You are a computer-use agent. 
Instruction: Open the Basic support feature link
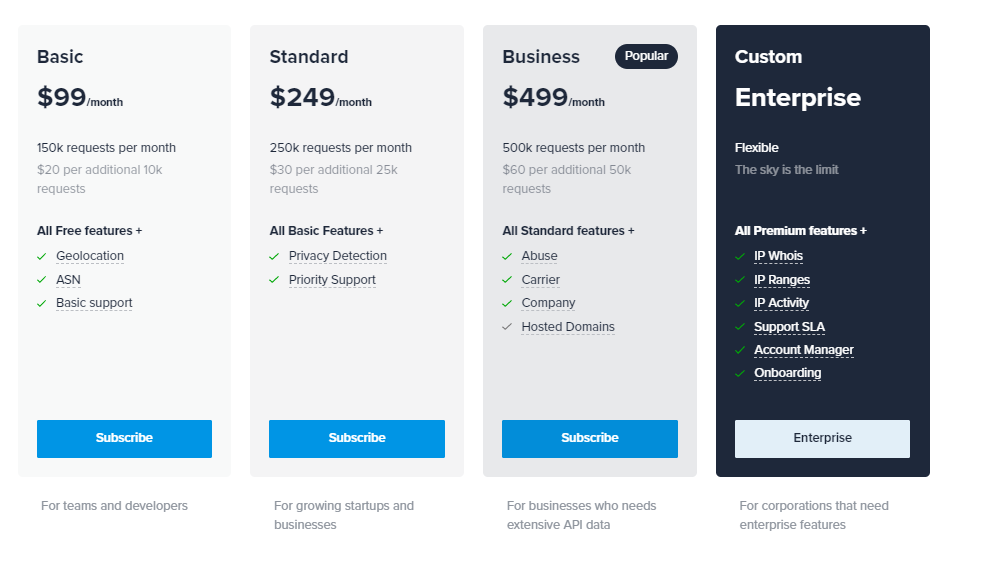point(94,303)
